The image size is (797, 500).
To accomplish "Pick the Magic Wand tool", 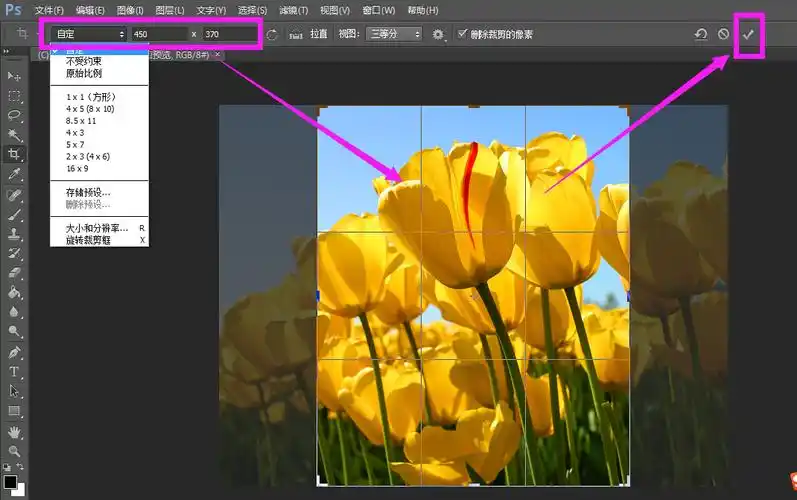I will click(x=14, y=135).
